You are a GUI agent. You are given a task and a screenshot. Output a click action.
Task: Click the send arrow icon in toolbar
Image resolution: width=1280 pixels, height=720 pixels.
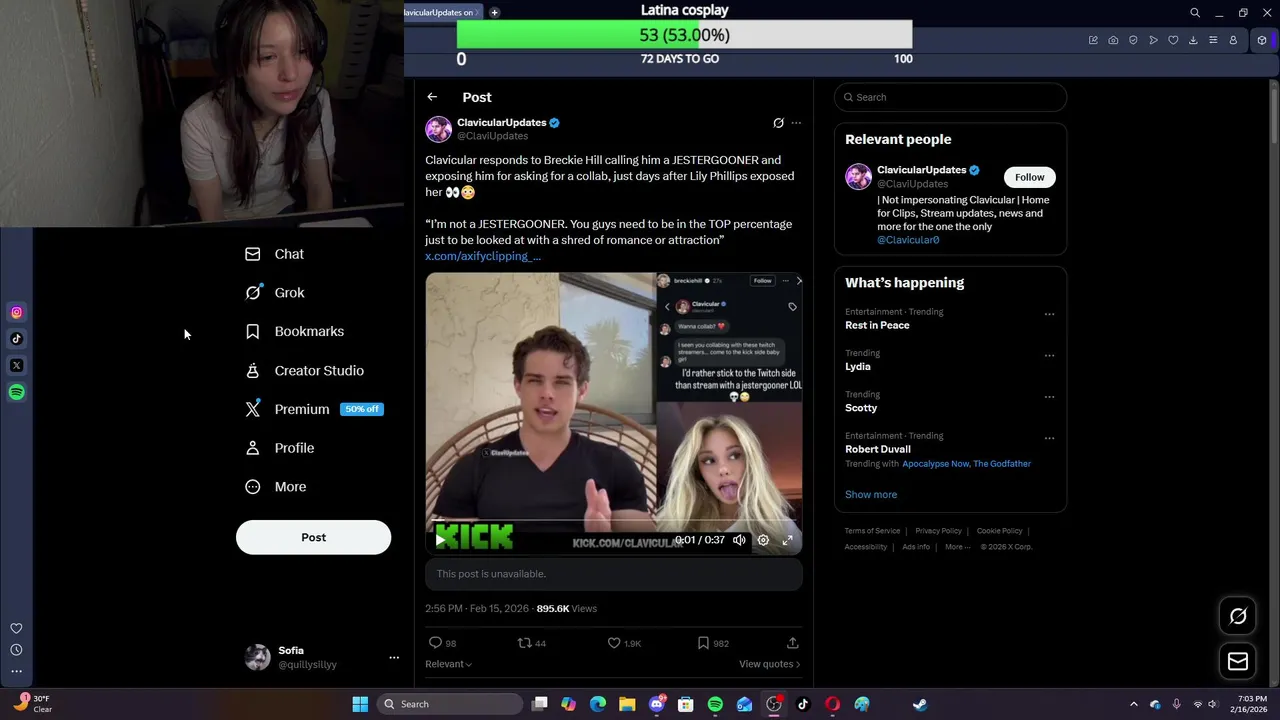[x=1153, y=40]
